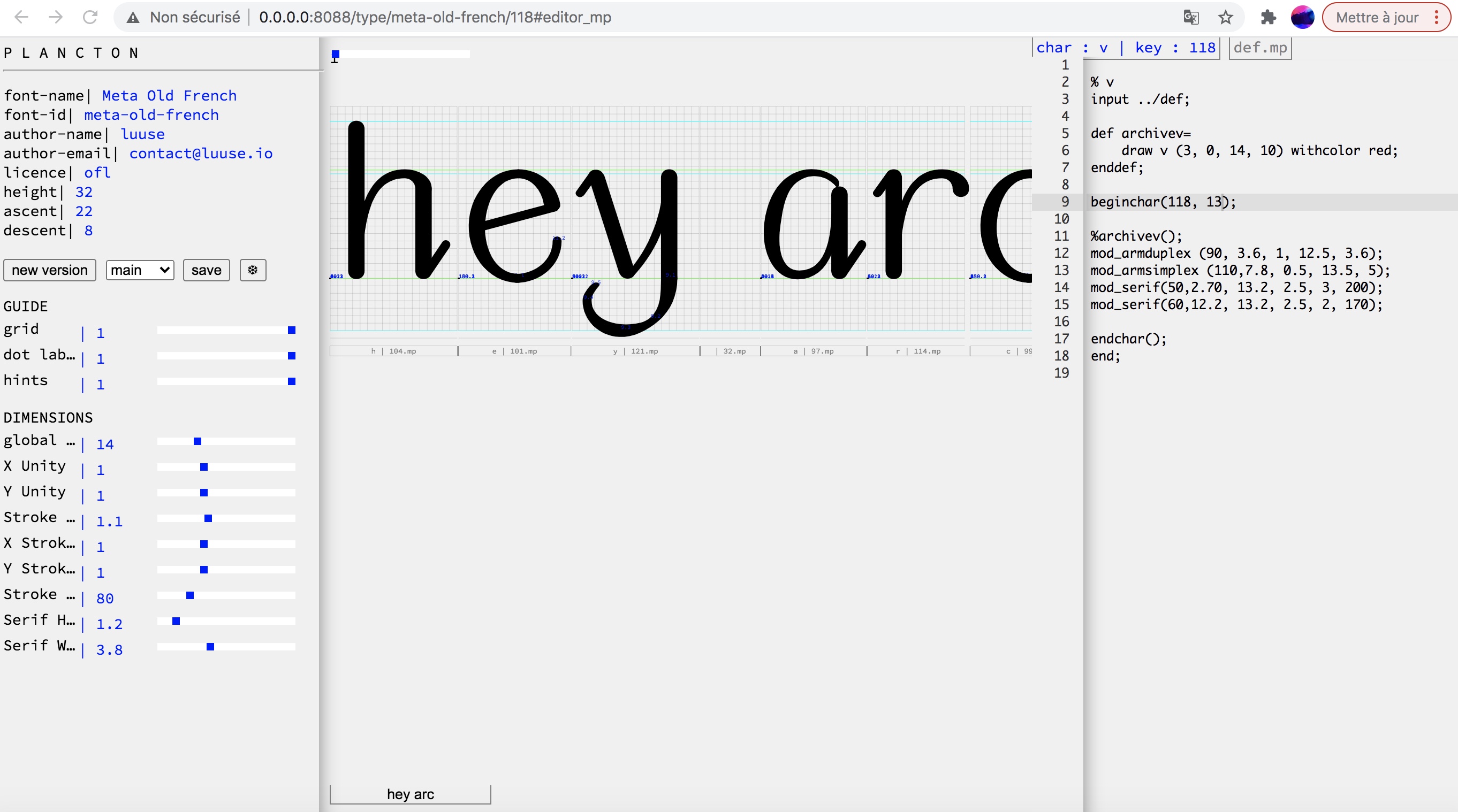Switch to the def.mp tab

coord(1260,48)
